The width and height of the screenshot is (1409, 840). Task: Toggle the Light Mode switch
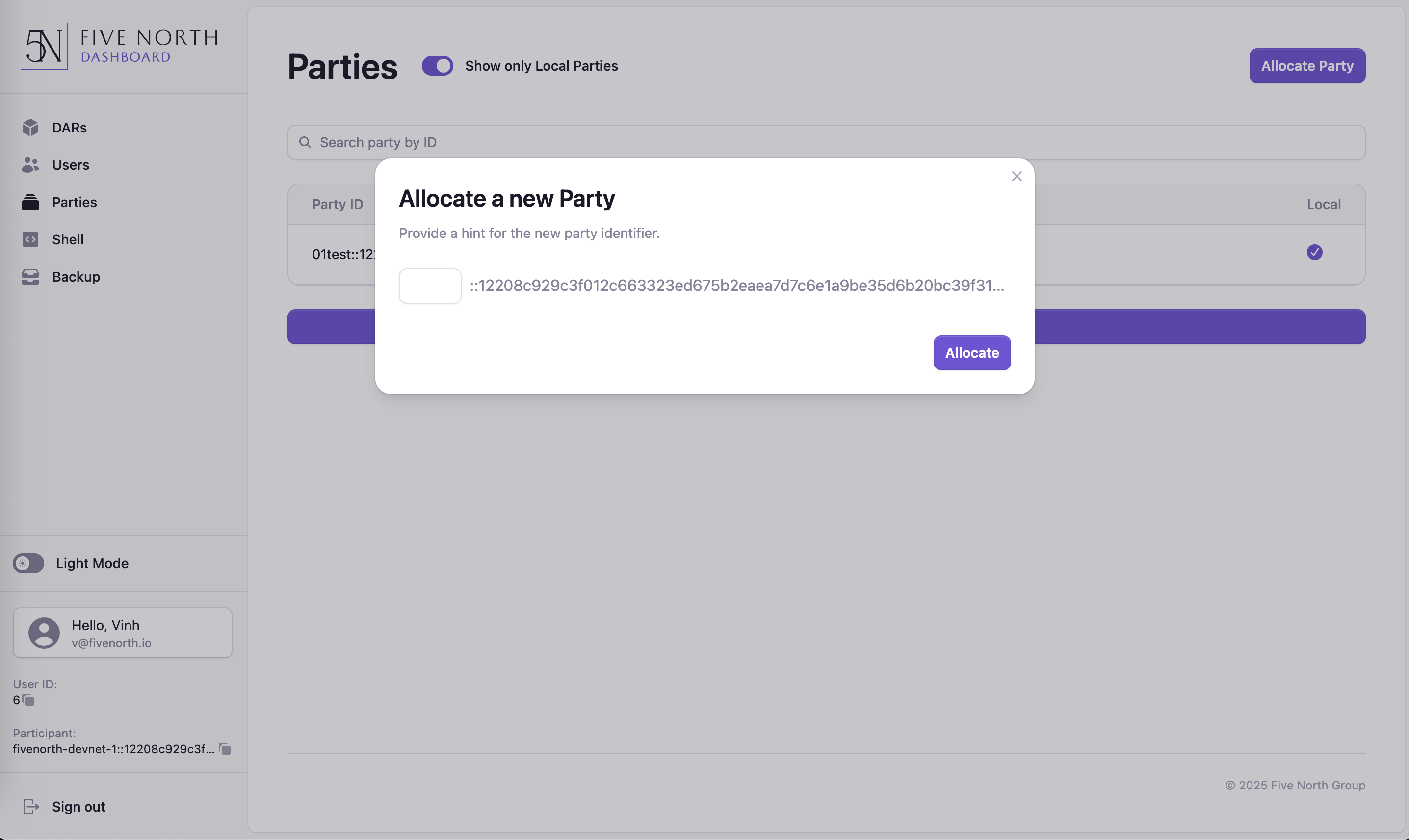point(28,563)
